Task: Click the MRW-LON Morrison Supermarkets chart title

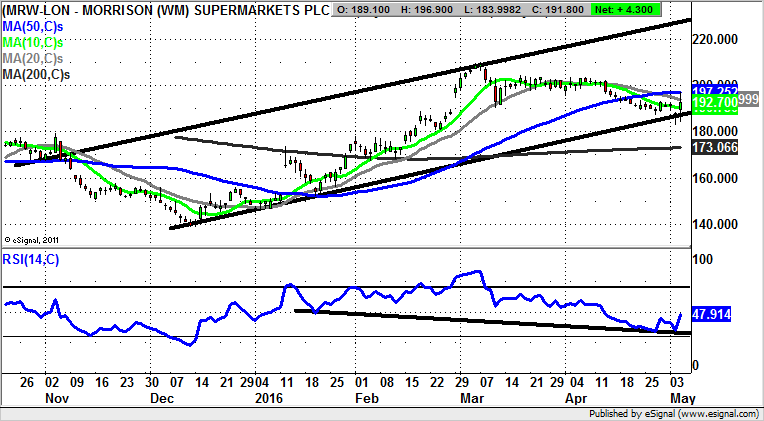Action: coord(164,11)
